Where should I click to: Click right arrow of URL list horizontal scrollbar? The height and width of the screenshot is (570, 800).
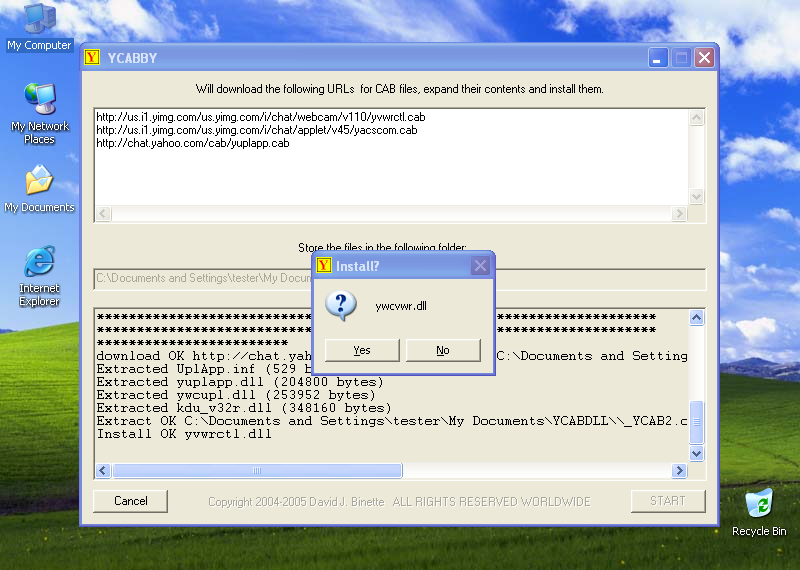(x=679, y=213)
